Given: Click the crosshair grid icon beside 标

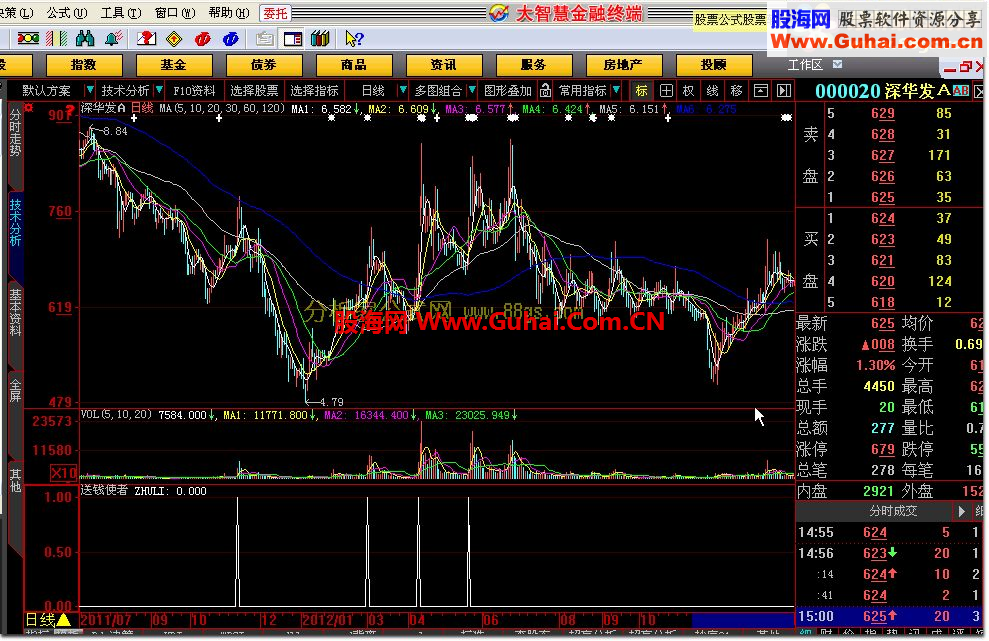Looking at the screenshot, I should tap(666, 90).
